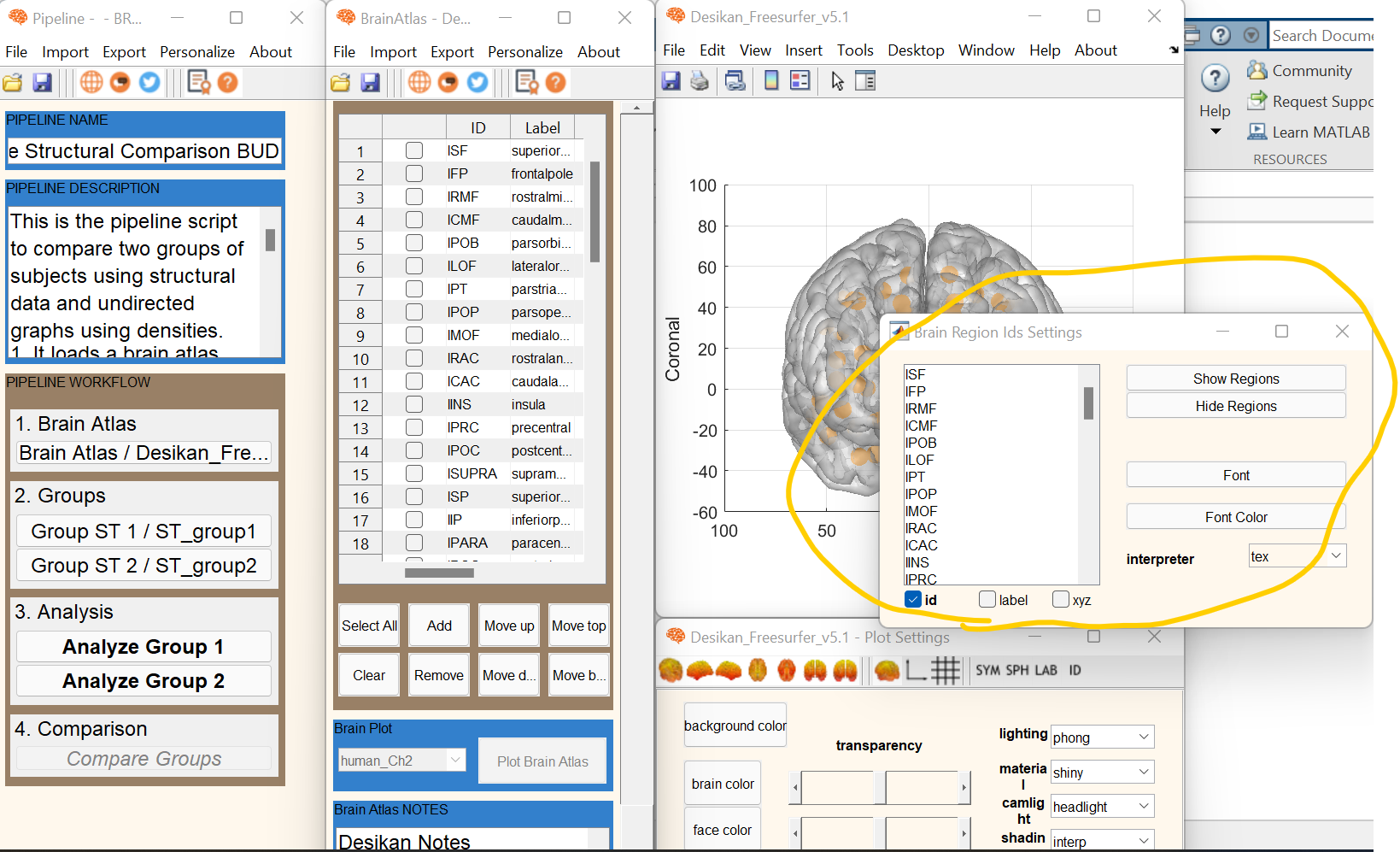Image resolution: width=1400 pixels, height=852 pixels.
Task: Click the axial brain view icon
Action: 758,671
